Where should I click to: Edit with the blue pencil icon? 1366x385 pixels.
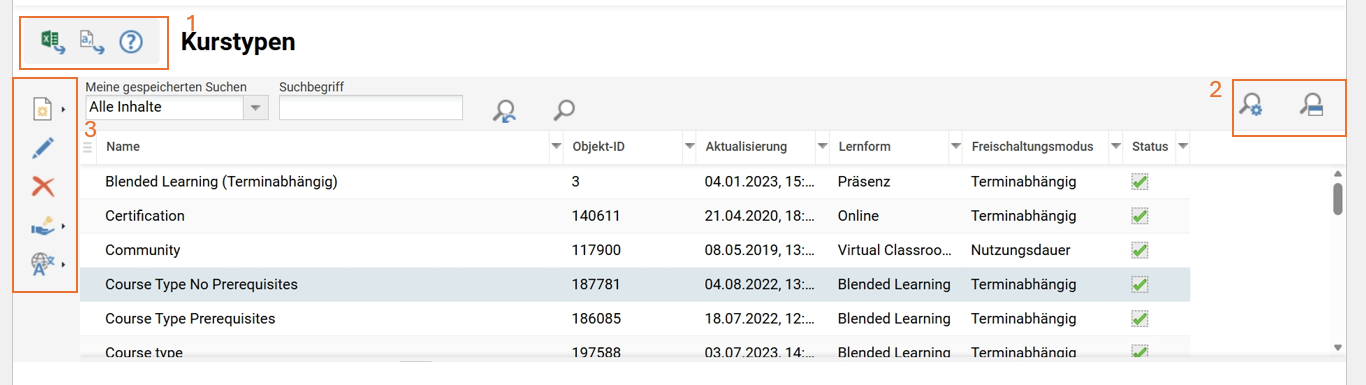[x=43, y=148]
